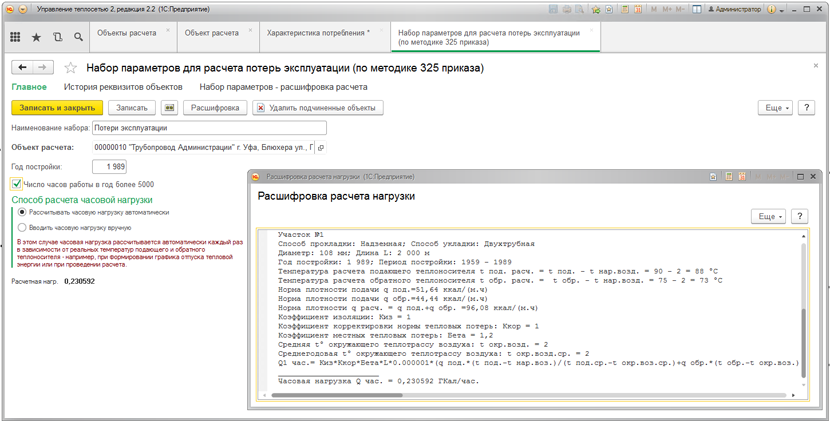Click the small icon button beside Записать
Image resolution: width=830 pixels, height=421 pixels.
pos(169,108)
